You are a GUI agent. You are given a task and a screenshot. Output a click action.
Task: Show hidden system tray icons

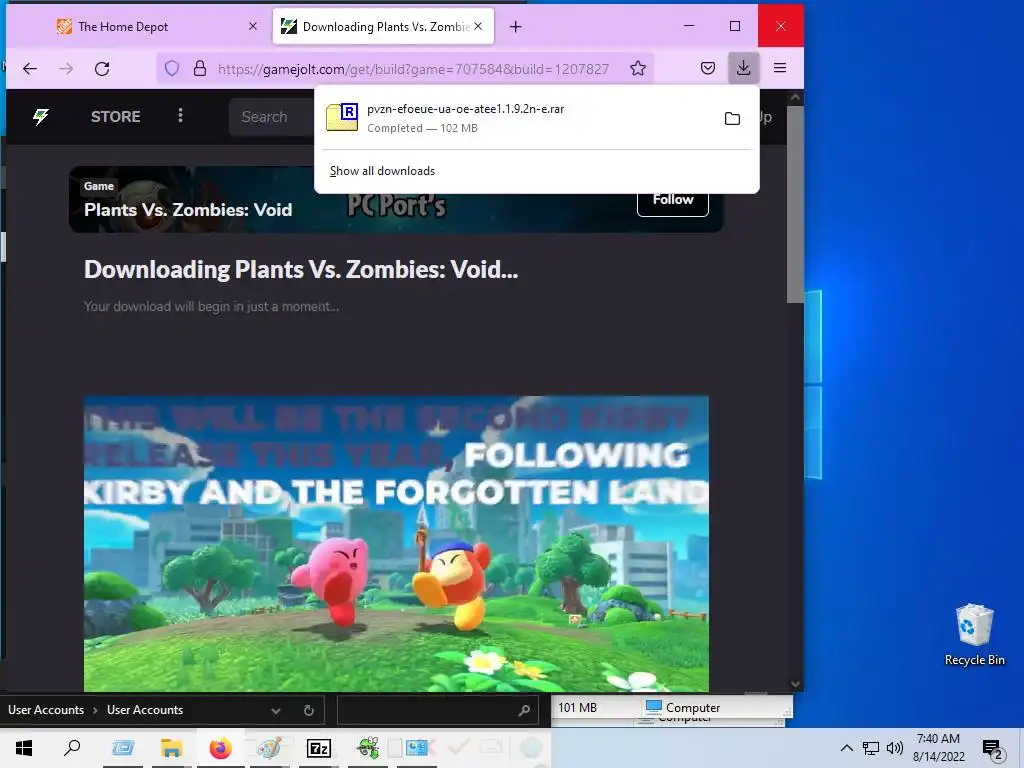click(846, 748)
